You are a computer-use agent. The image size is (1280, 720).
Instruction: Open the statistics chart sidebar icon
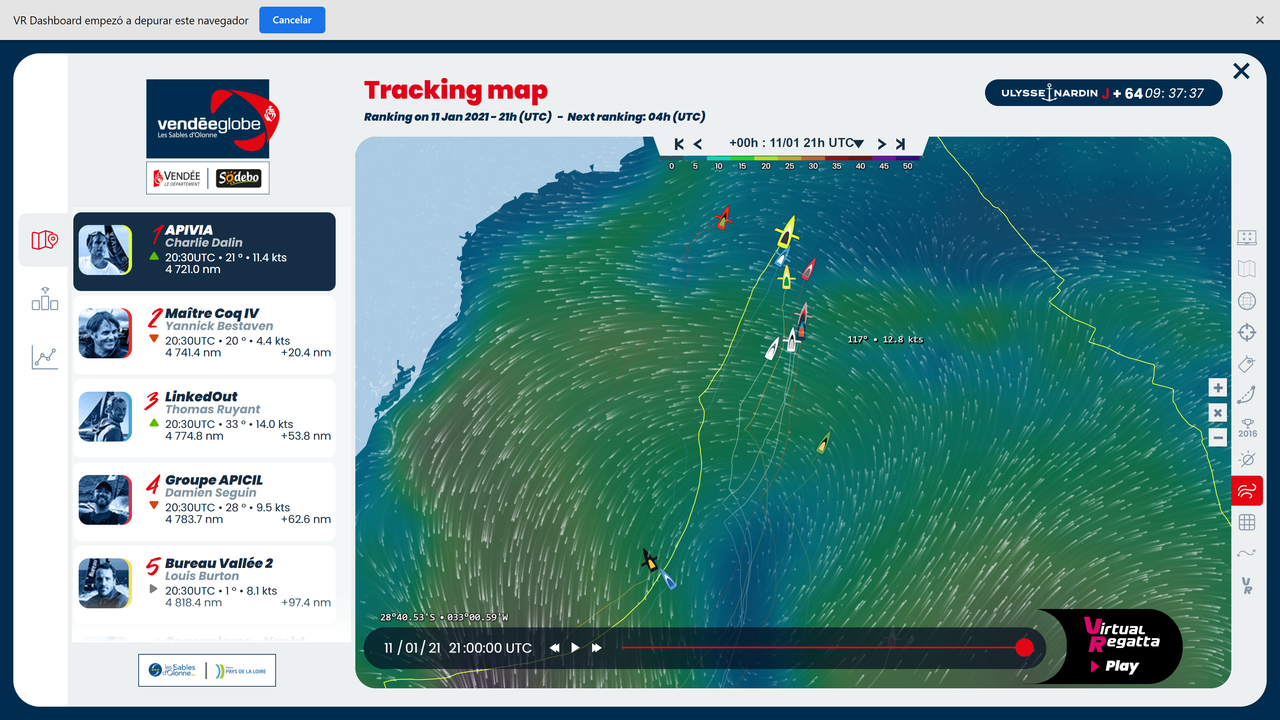click(x=45, y=357)
